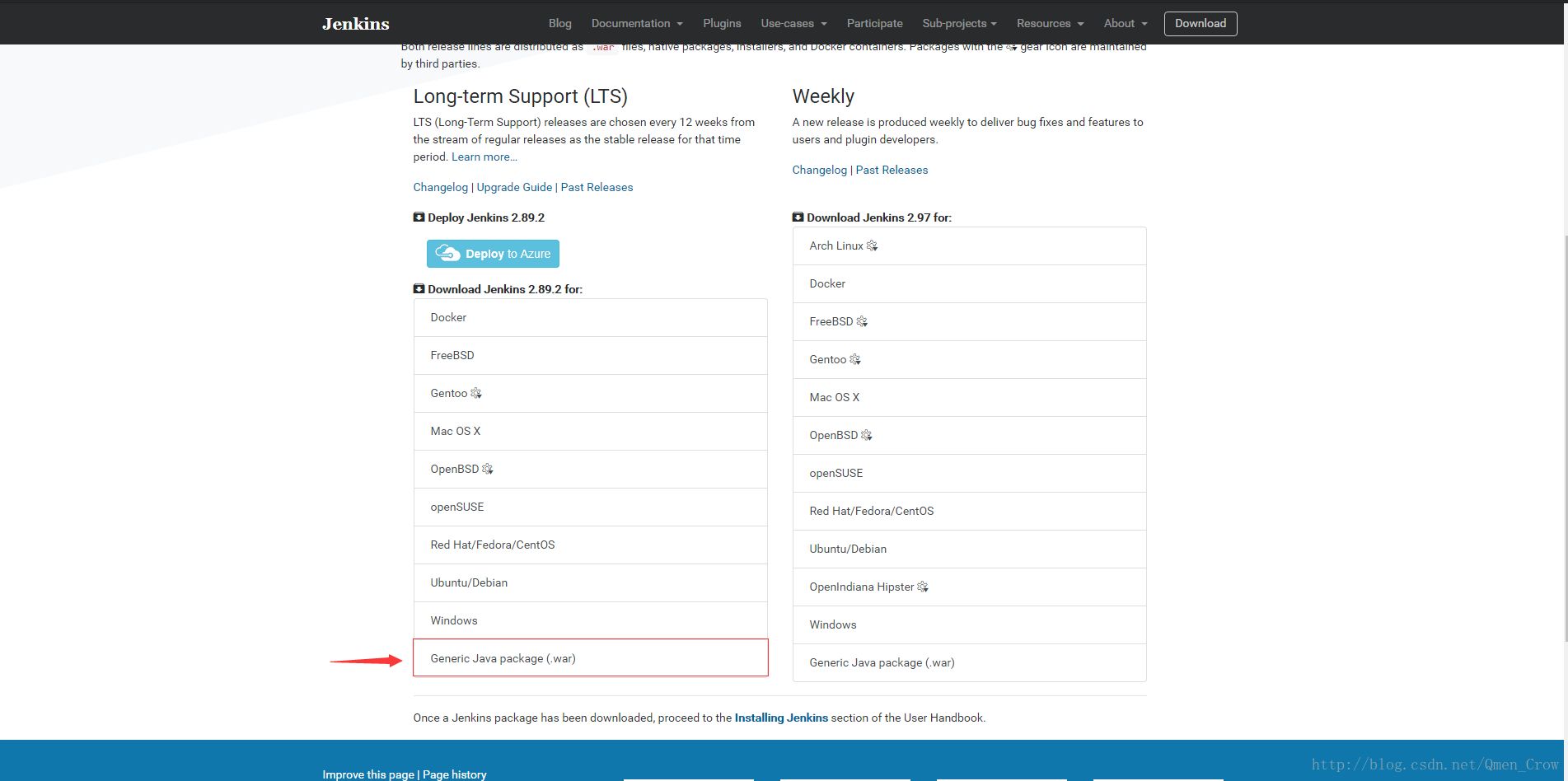Expand the Sub-projects dropdown
The width and height of the screenshot is (1568, 781).
[959, 23]
